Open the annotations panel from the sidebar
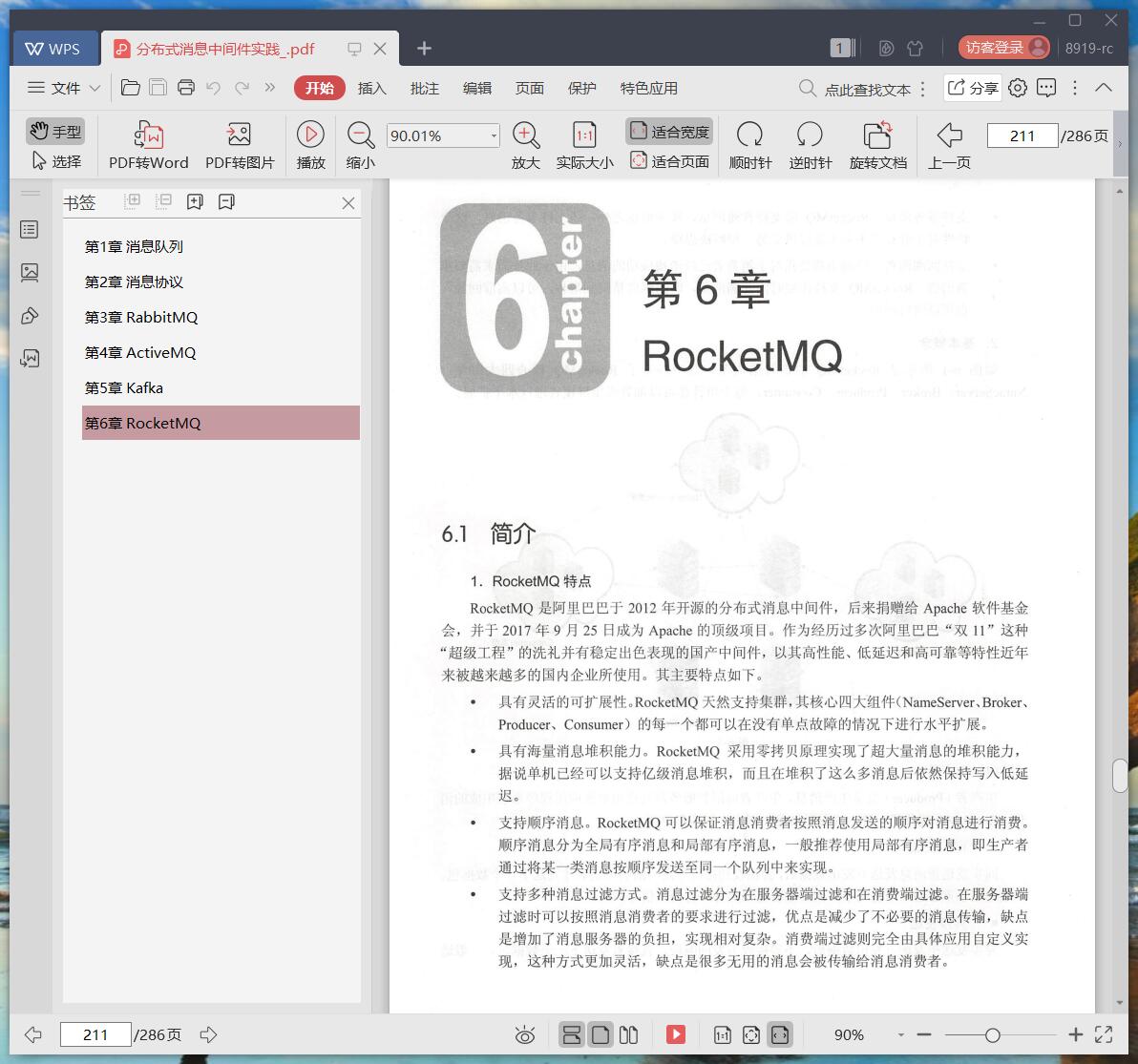The height and width of the screenshot is (1064, 1138). click(30, 316)
